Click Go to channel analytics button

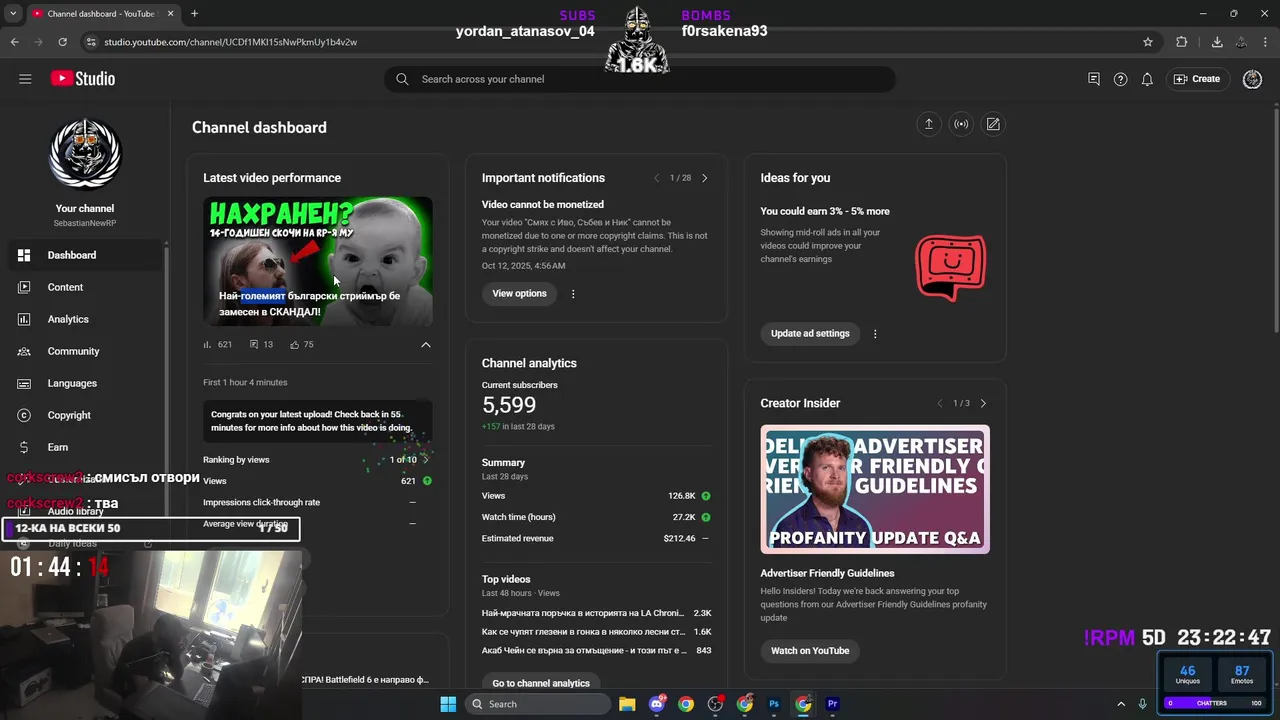pyautogui.click(x=541, y=684)
